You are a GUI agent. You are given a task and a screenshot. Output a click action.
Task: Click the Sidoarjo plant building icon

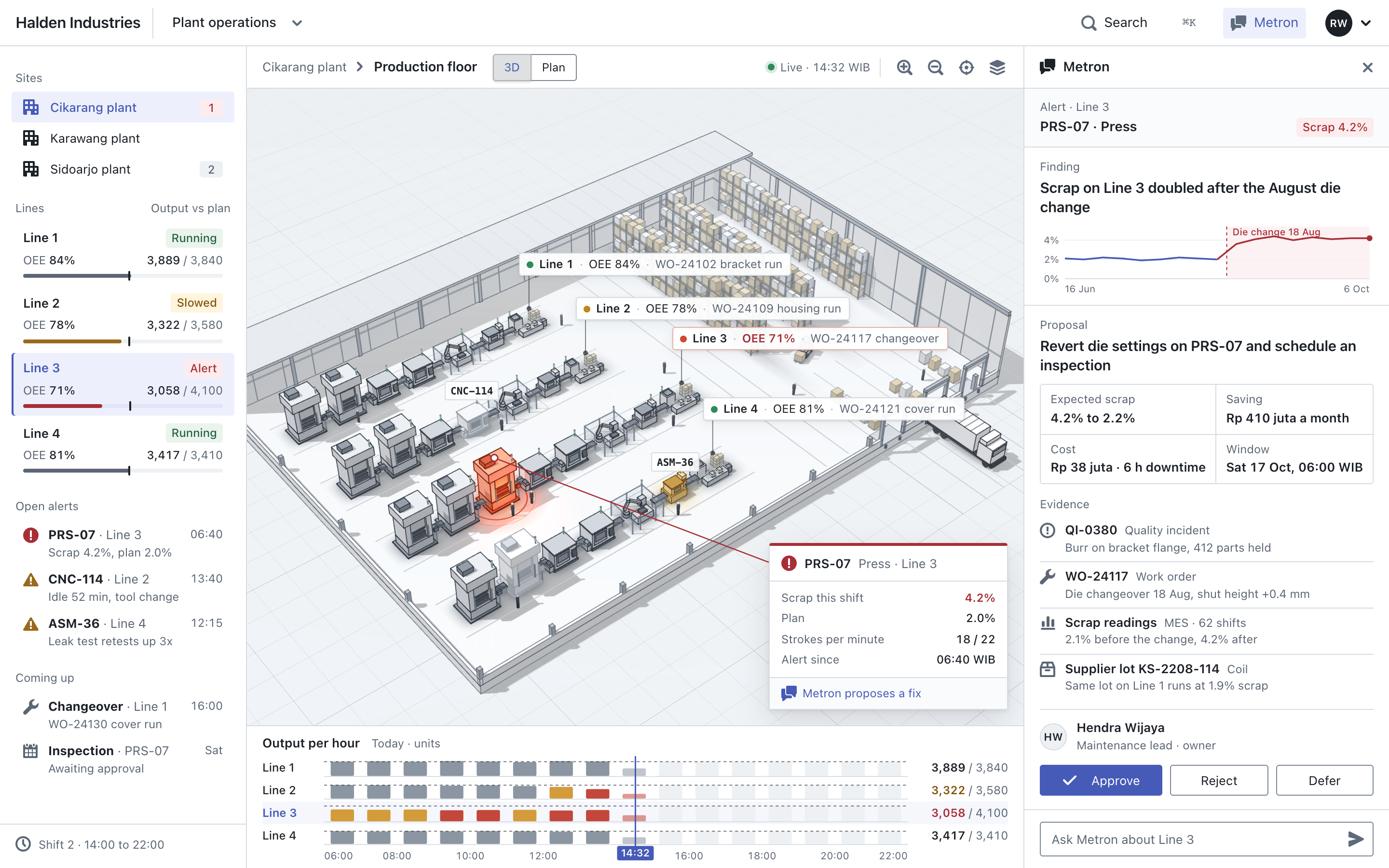pyautogui.click(x=30, y=169)
